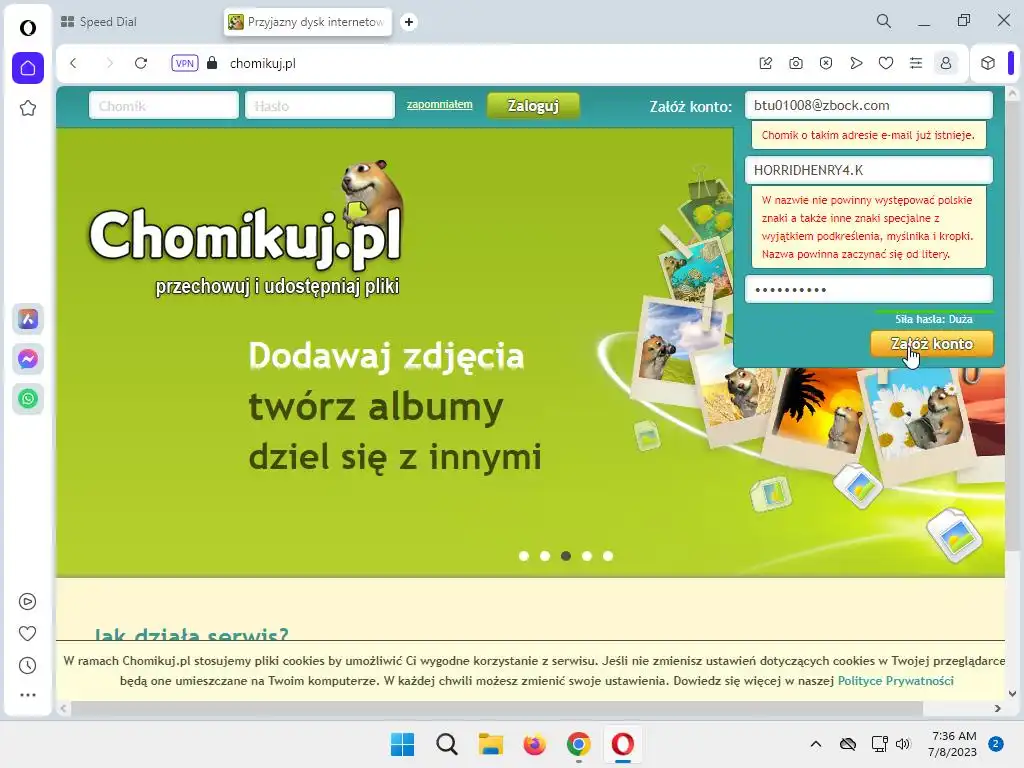Viewport: 1024px width, 768px height.
Task: Open the edit/share page icon
Action: coord(766,63)
